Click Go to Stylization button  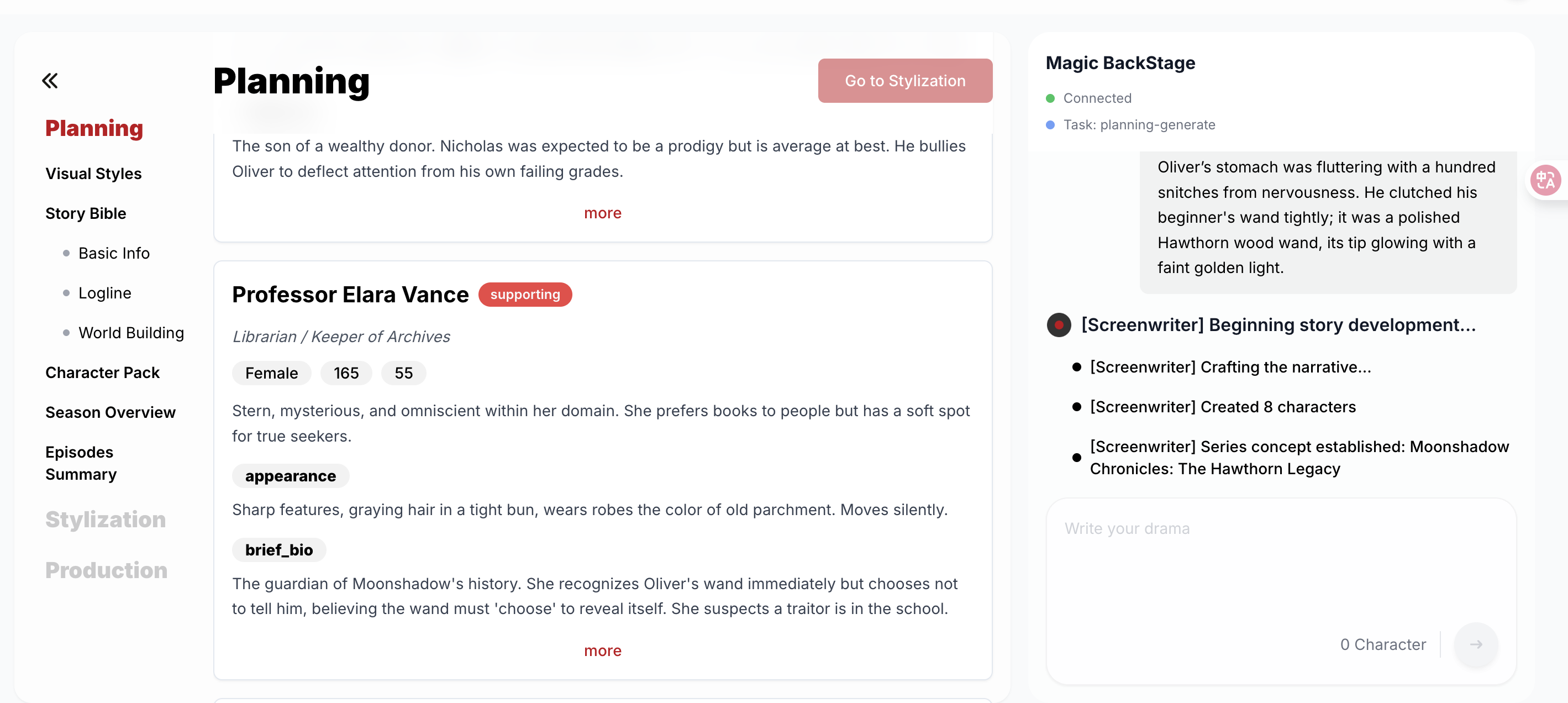click(x=905, y=81)
